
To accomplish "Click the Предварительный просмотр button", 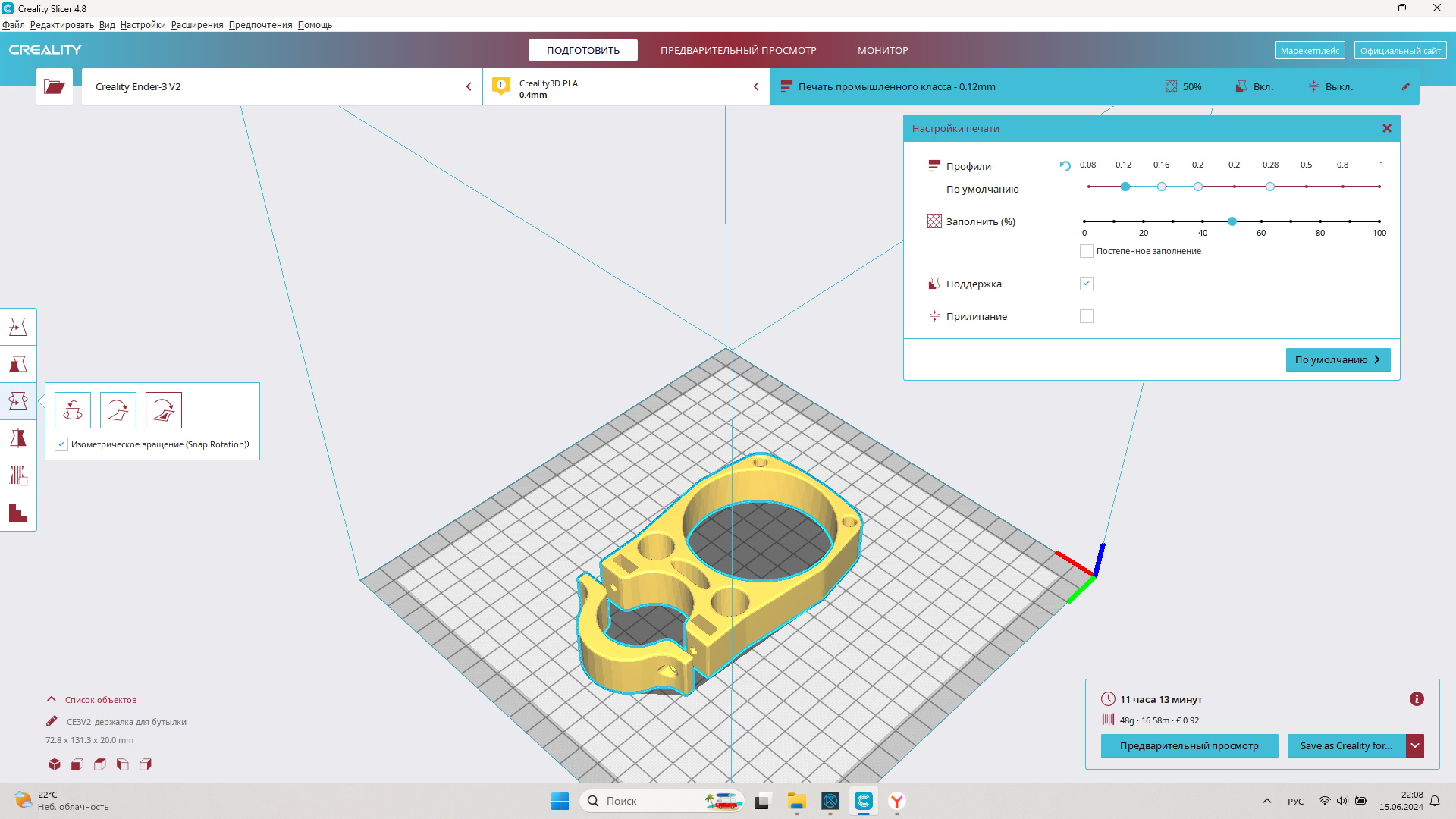I will click(1188, 745).
